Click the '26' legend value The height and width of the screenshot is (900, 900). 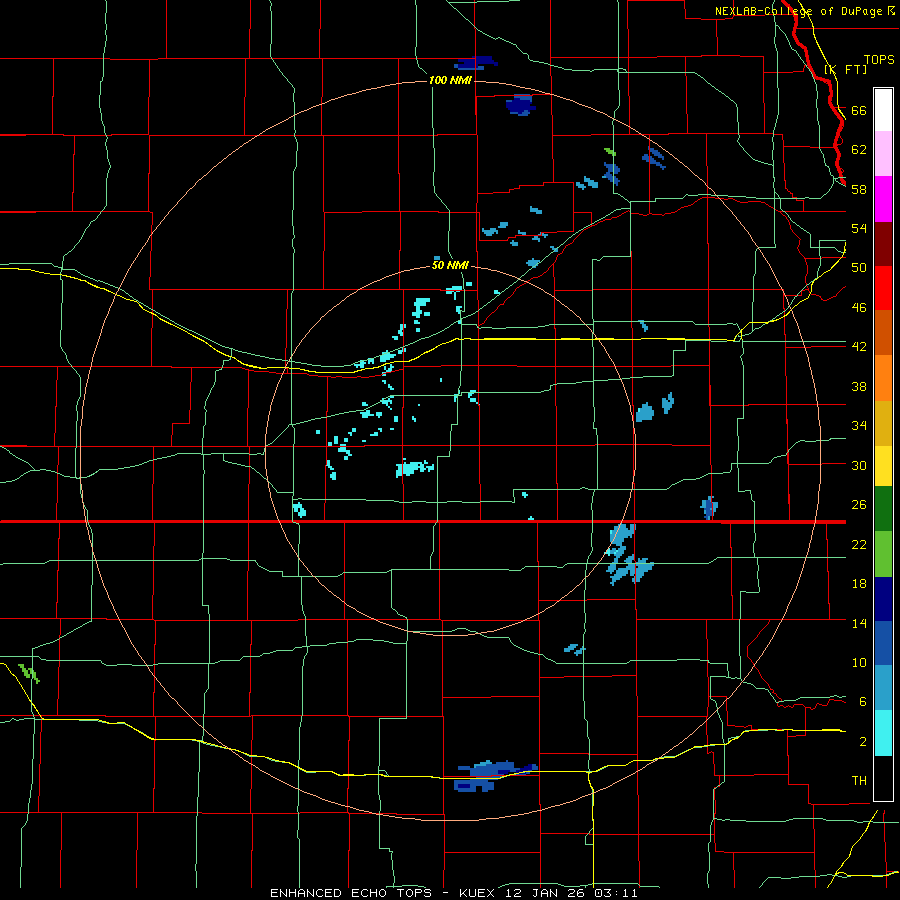[x=859, y=505]
